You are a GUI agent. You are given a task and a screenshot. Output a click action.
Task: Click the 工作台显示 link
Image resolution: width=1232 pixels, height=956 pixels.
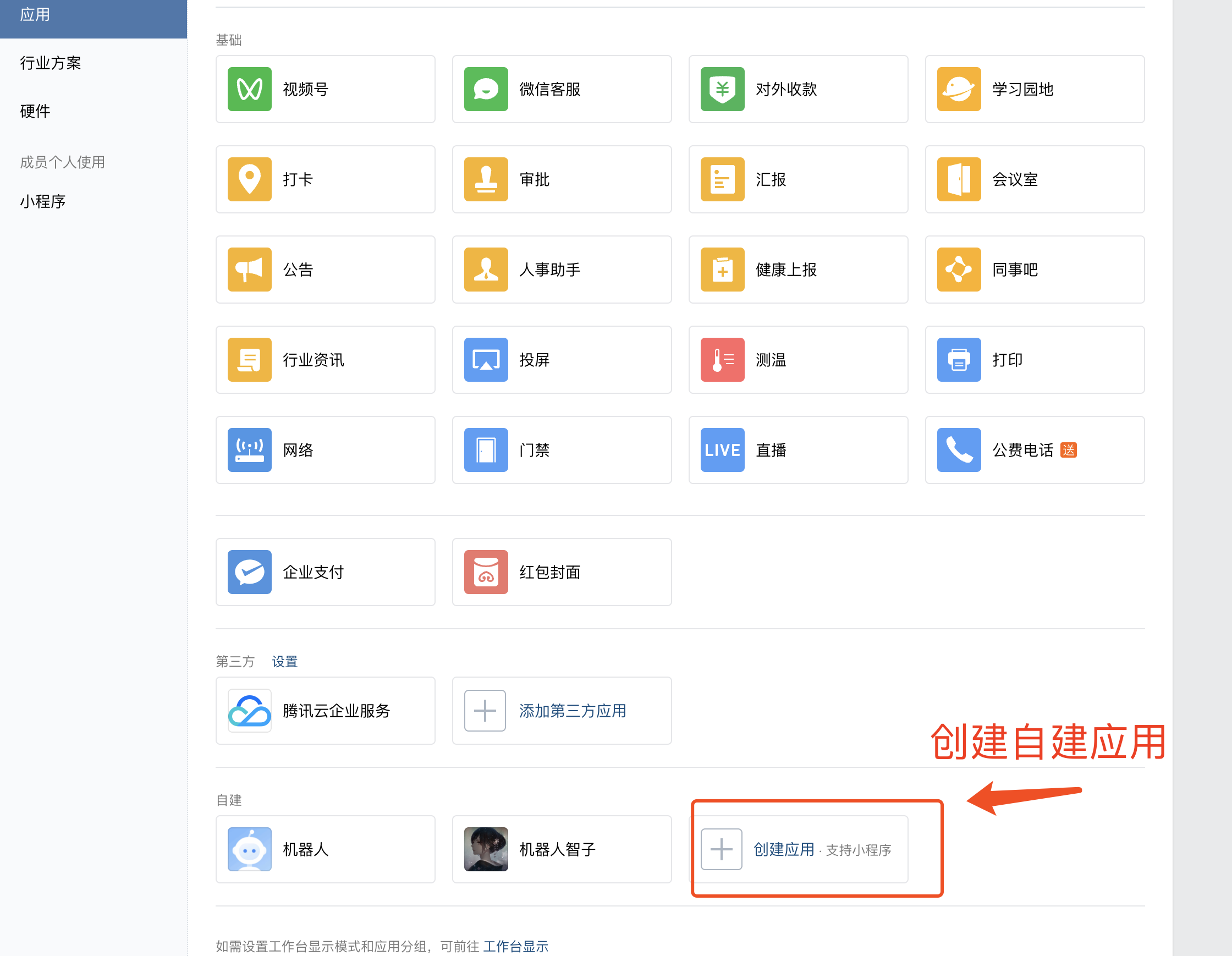point(515,946)
